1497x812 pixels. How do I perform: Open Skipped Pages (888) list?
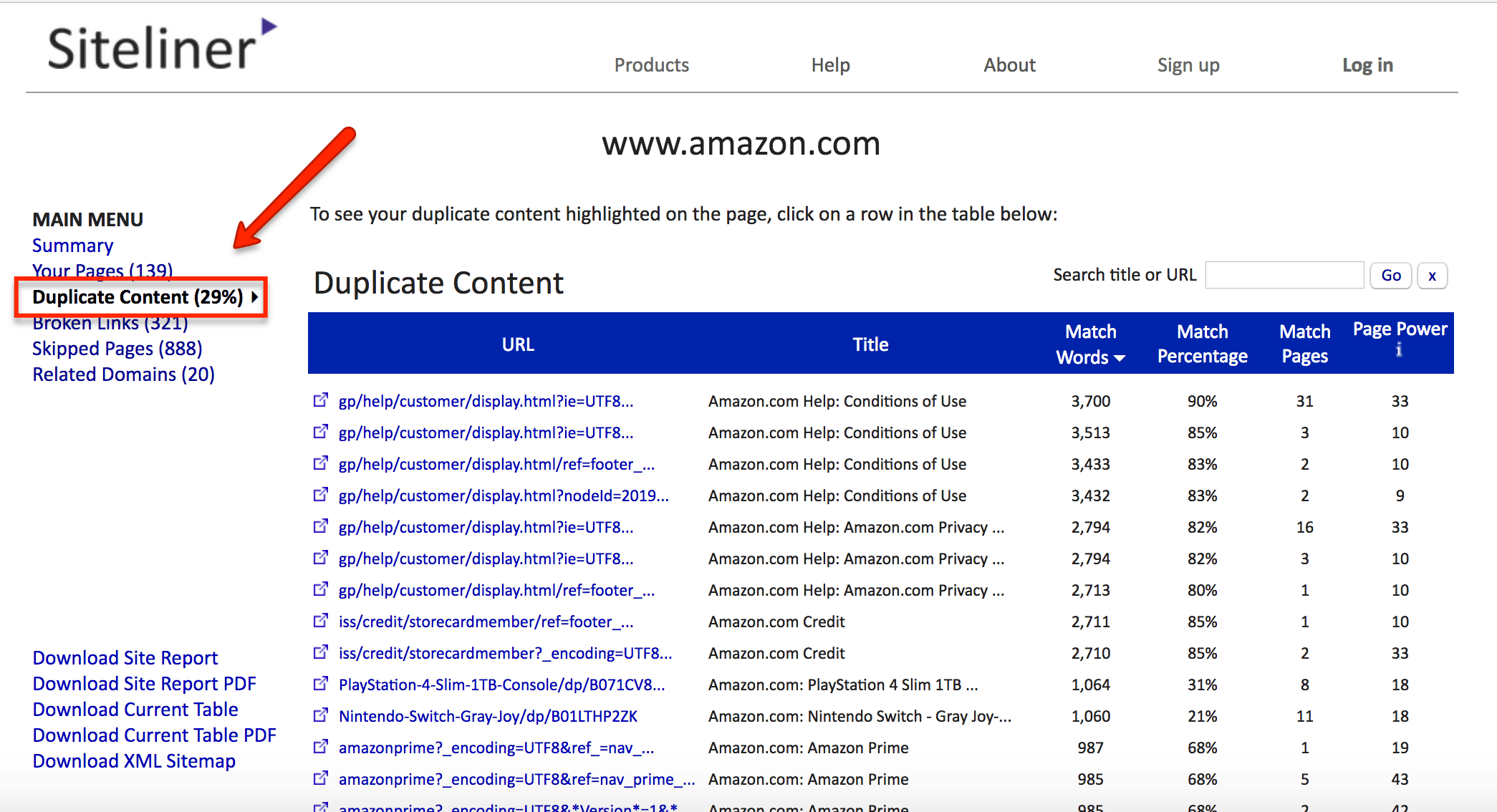click(117, 349)
